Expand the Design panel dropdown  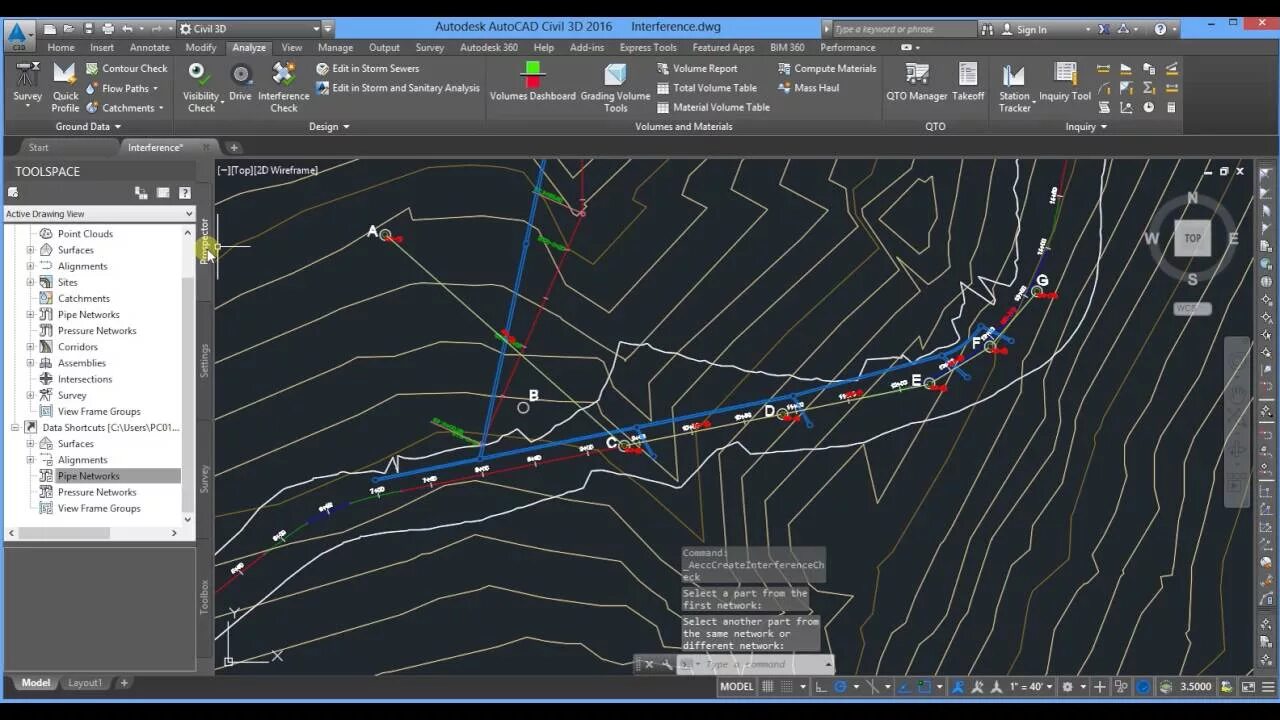[x=329, y=127]
